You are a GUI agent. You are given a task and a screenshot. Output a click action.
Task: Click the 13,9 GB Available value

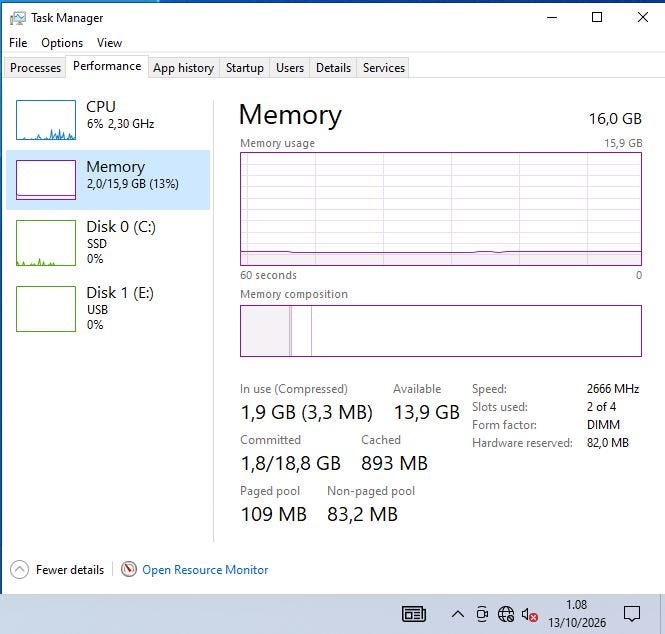tap(427, 412)
